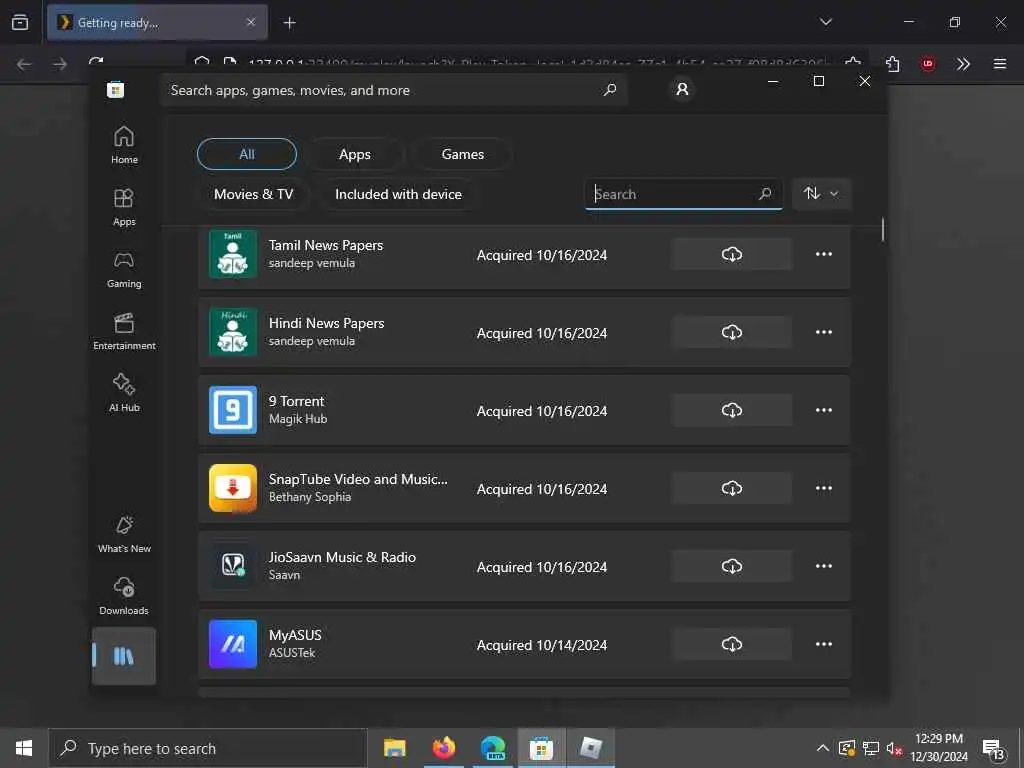Click muted volume icon in tray
1024x768 pixels.
pos(894,749)
